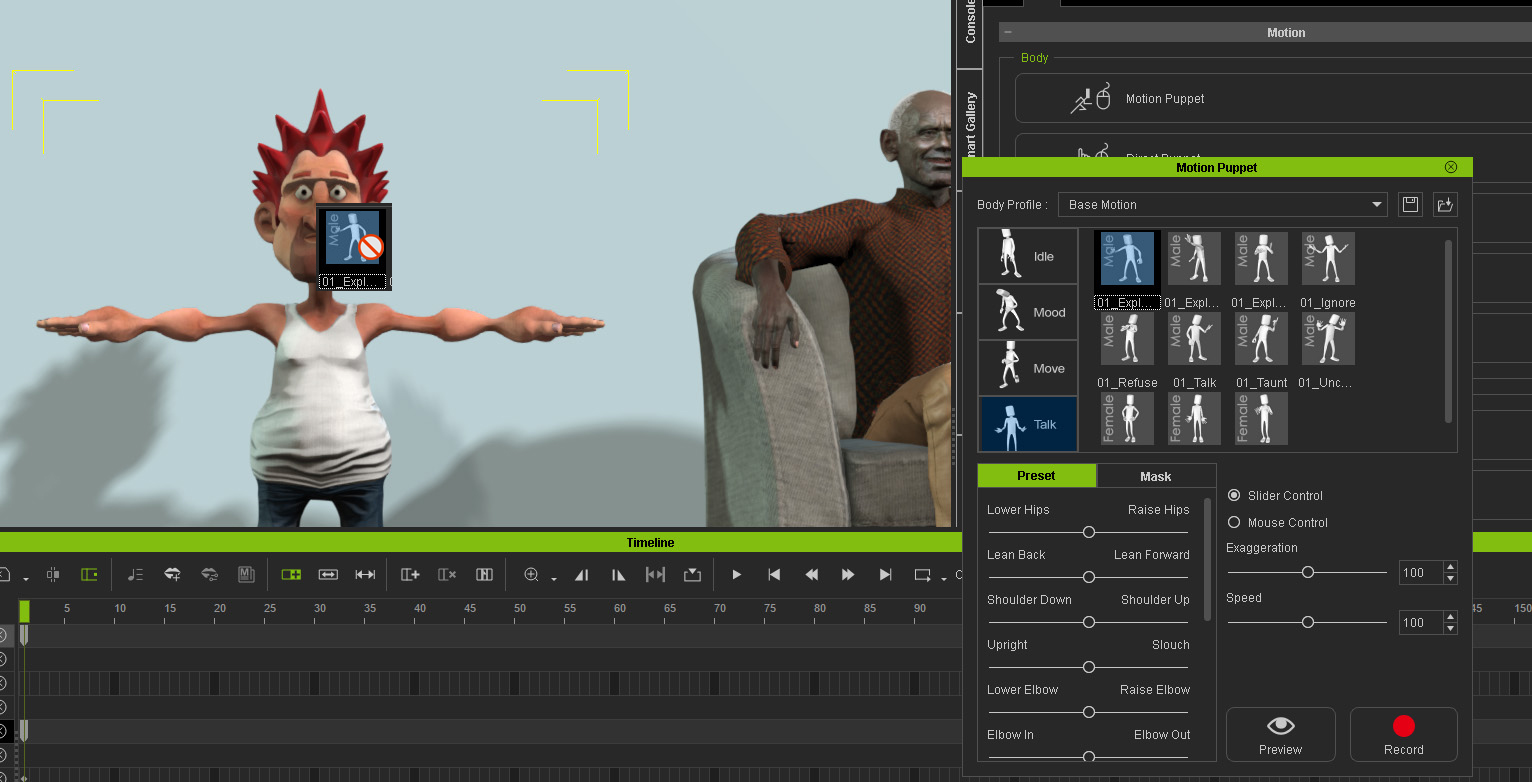Image resolution: width=1532 pixels, height=782 pixels.
Task: Select the Mood motion category
Action: (1028, 312)
